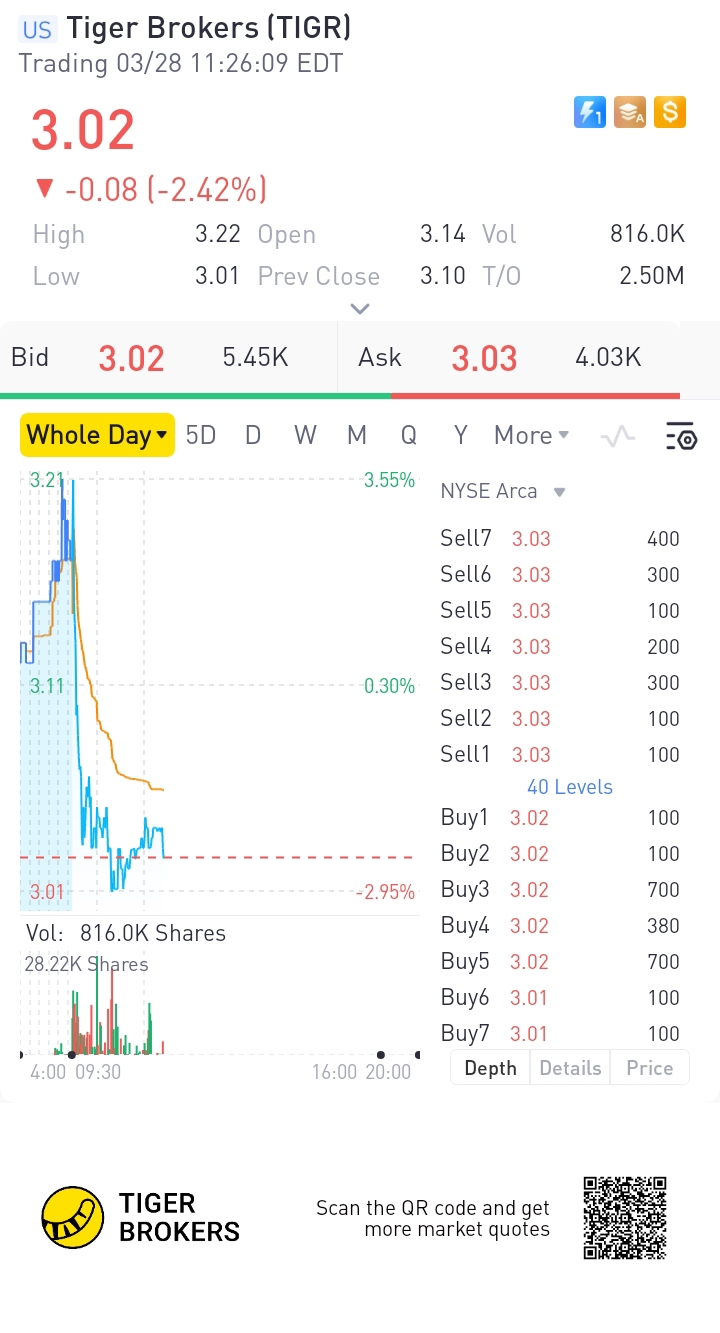This screenshot has height=1333, width=720.
Task: Select the Sell4 order row
Action: [560, 647]
